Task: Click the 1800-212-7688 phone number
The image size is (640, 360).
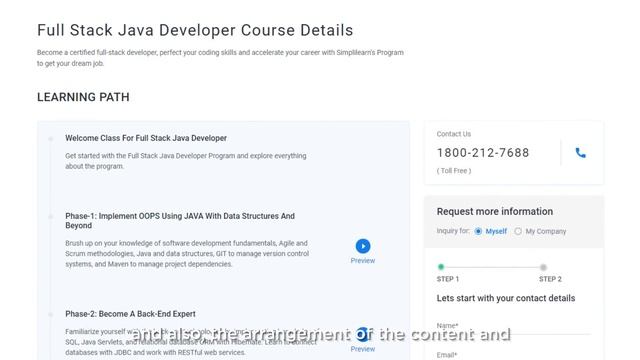Action: pyautogui.click(x=483, y=153)
